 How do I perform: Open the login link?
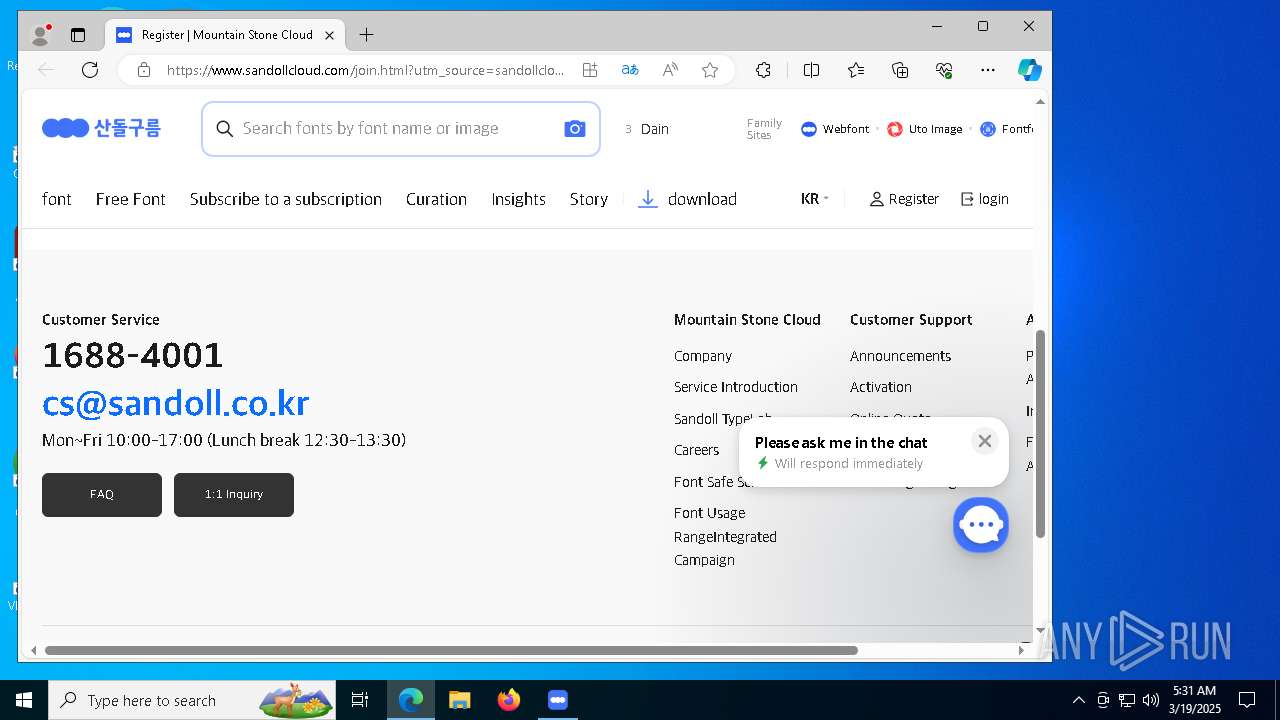coord(985,199)
